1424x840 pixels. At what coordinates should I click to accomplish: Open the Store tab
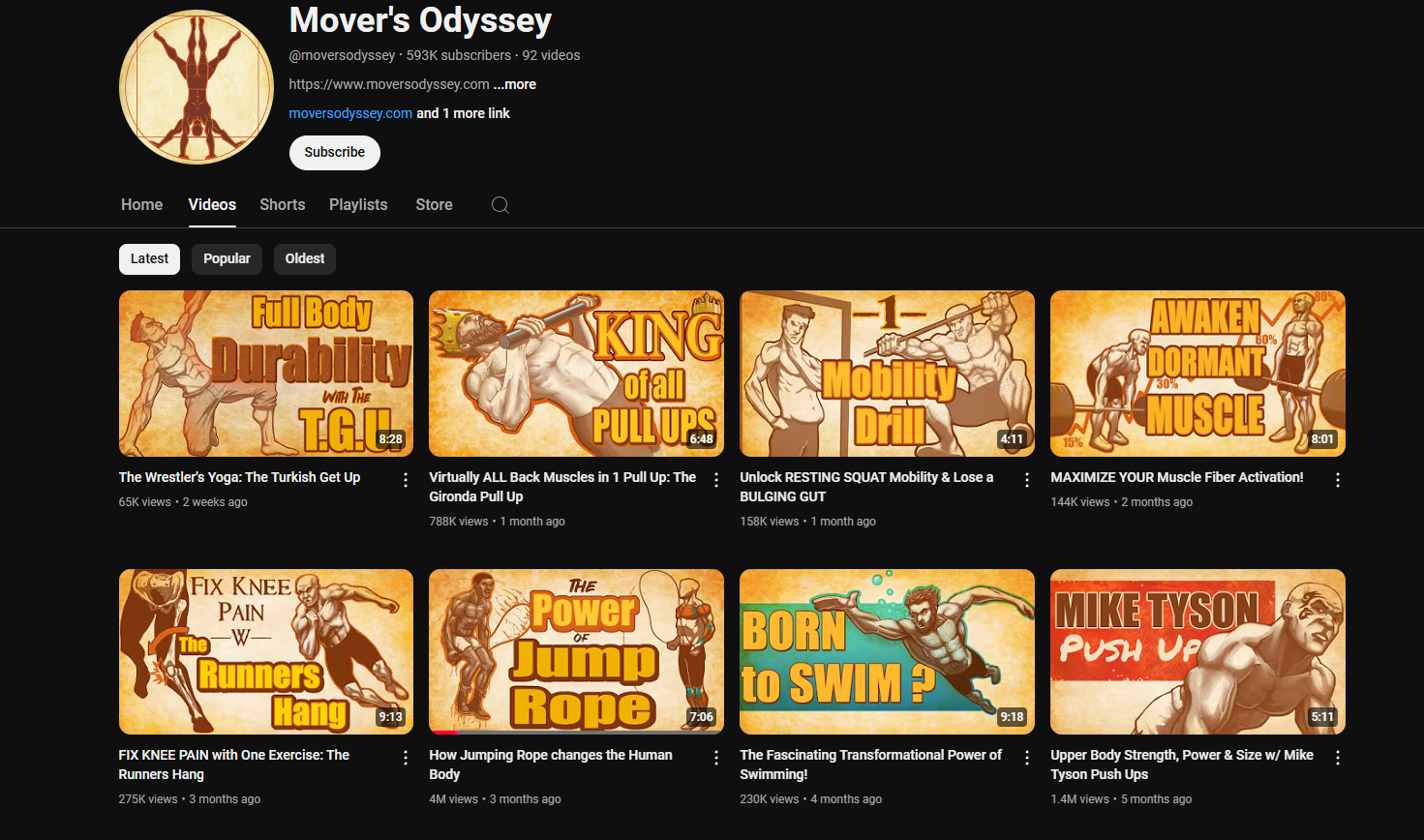pos(434,205)
